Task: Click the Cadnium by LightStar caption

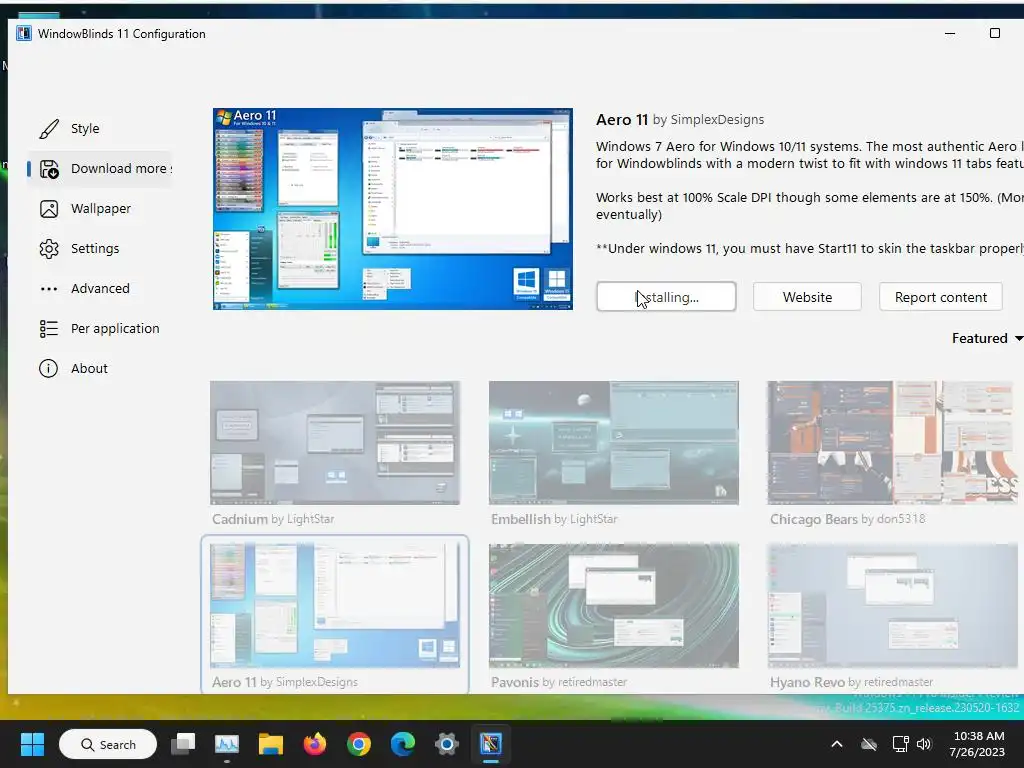Action: (273, 519)
